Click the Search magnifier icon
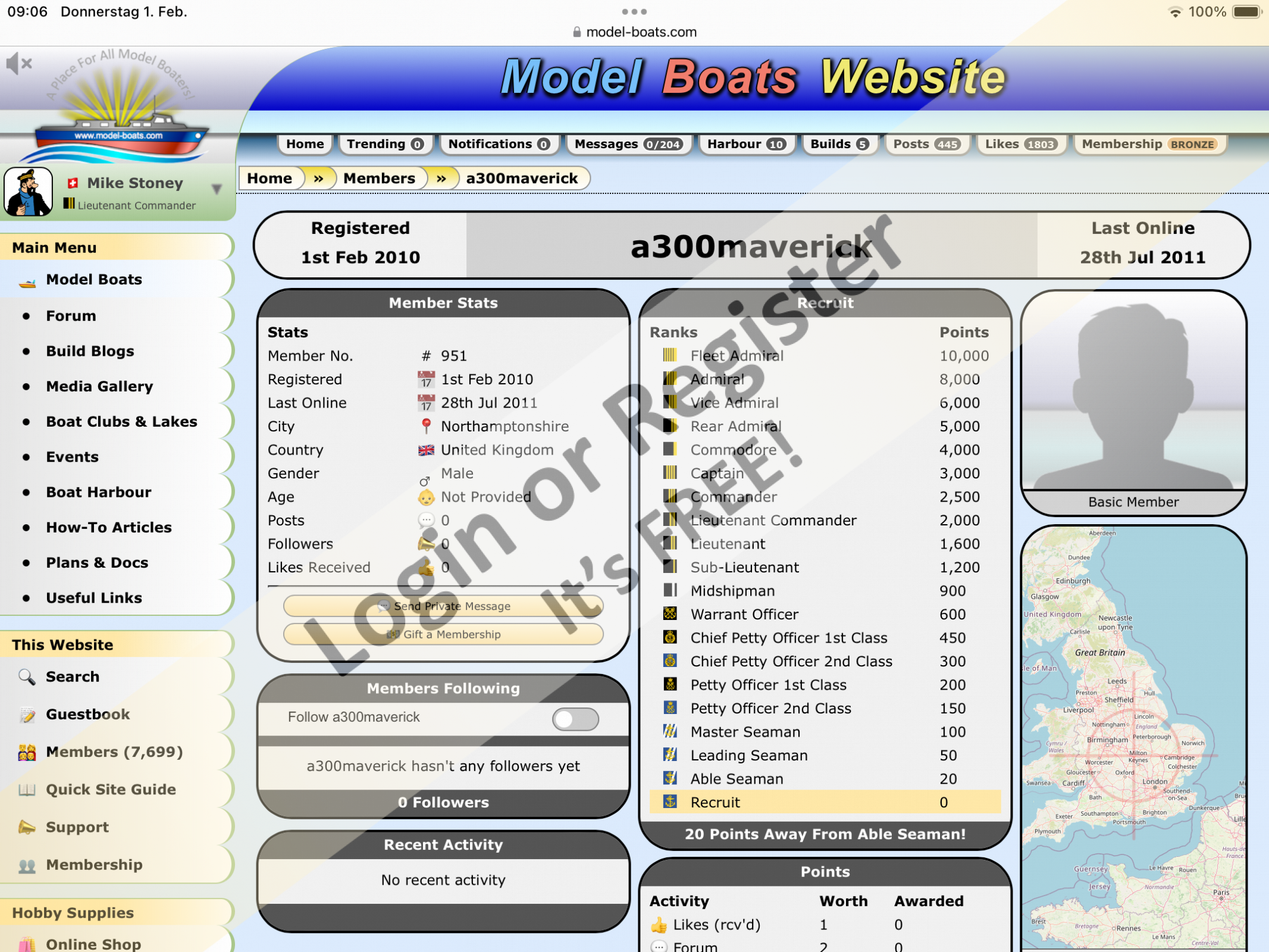The width and height of the screenshot is (1269, 952). [27, 677]
